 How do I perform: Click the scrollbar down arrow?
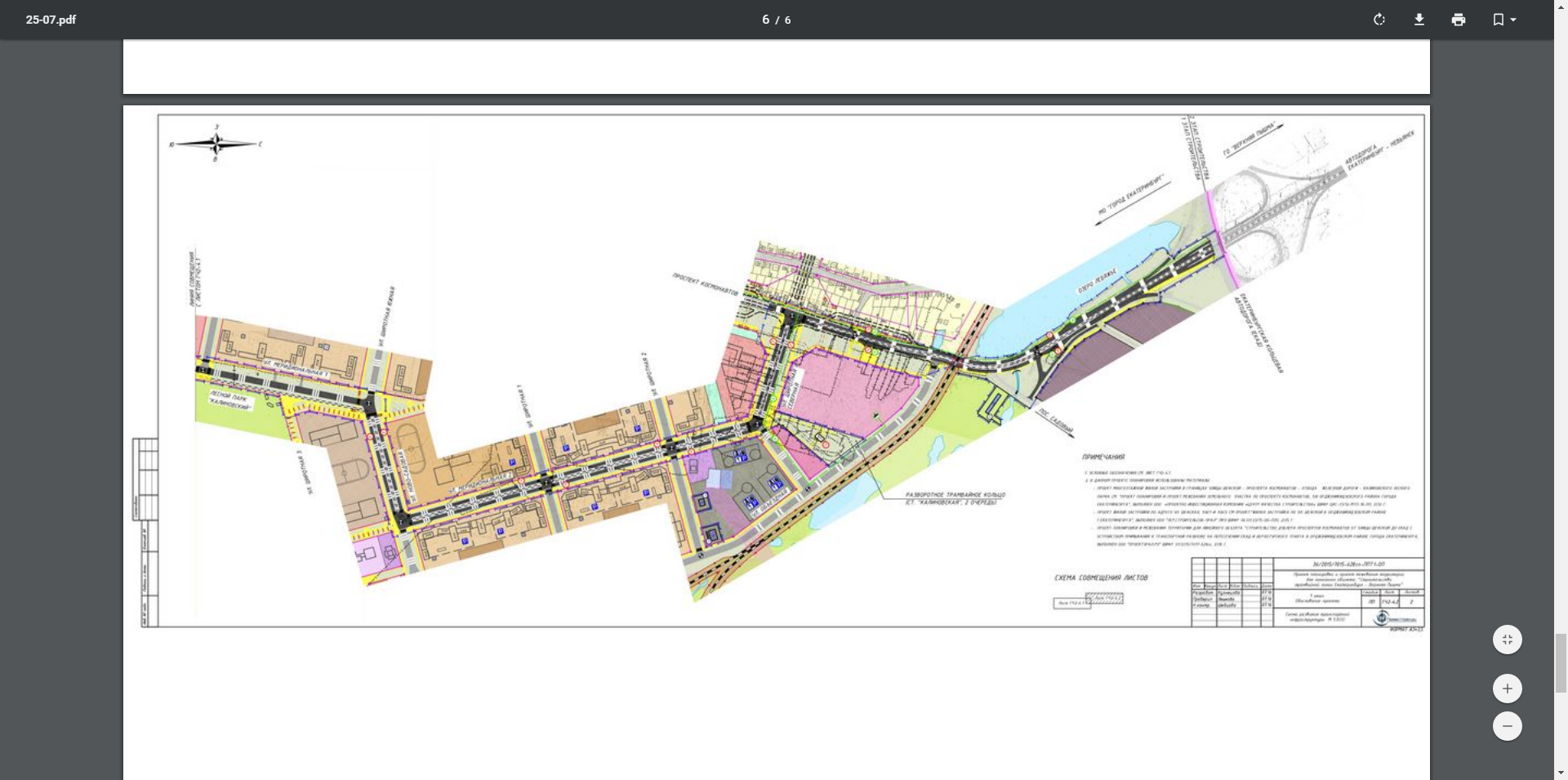pyautogui.click(x=1561, y=773)
